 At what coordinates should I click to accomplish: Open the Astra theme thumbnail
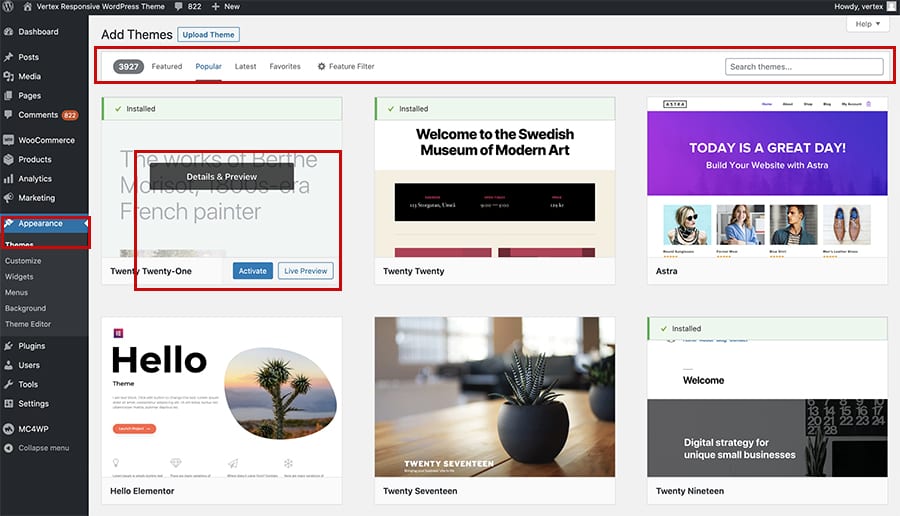[x=767, y=177]
